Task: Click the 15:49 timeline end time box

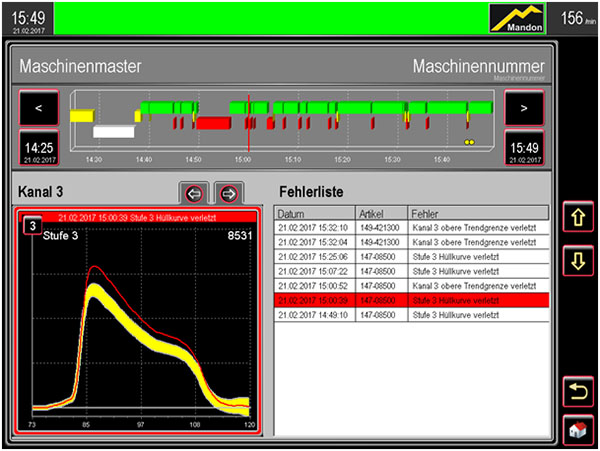Action: click(524, 148)
